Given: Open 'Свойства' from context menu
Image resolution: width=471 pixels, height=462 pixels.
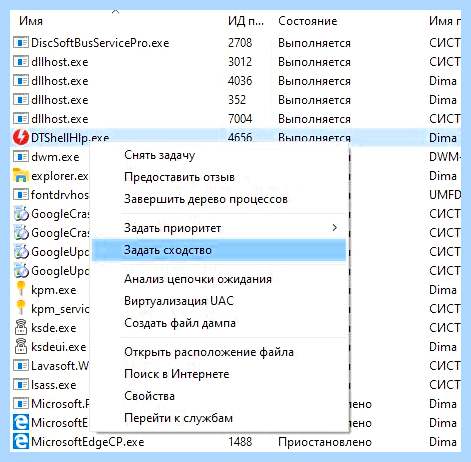Looking at the screenshot, I should point(220,396).
